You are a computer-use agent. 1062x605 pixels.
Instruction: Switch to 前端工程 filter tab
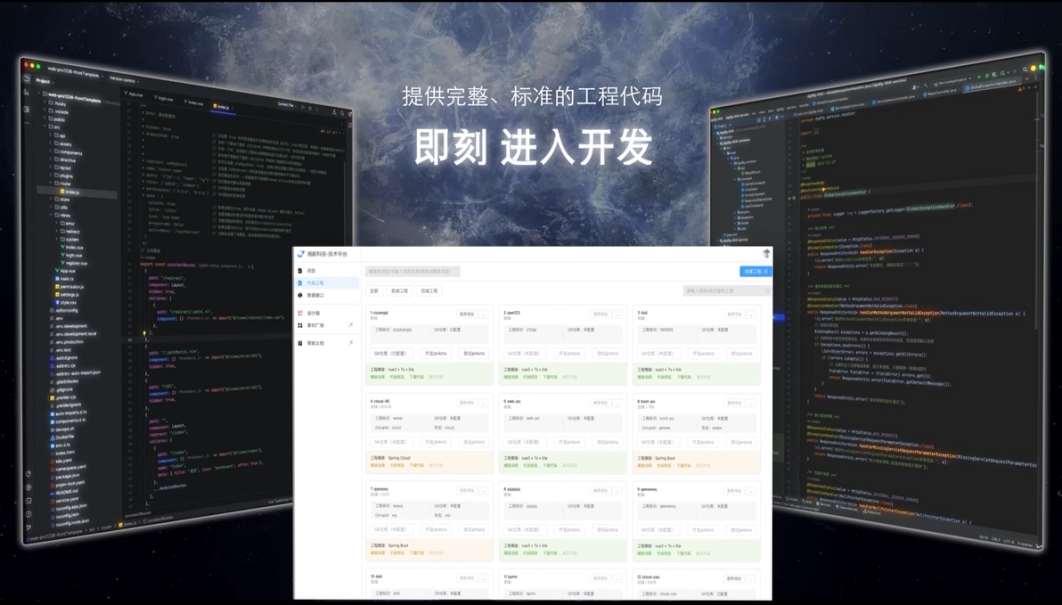tap(400, 291)
